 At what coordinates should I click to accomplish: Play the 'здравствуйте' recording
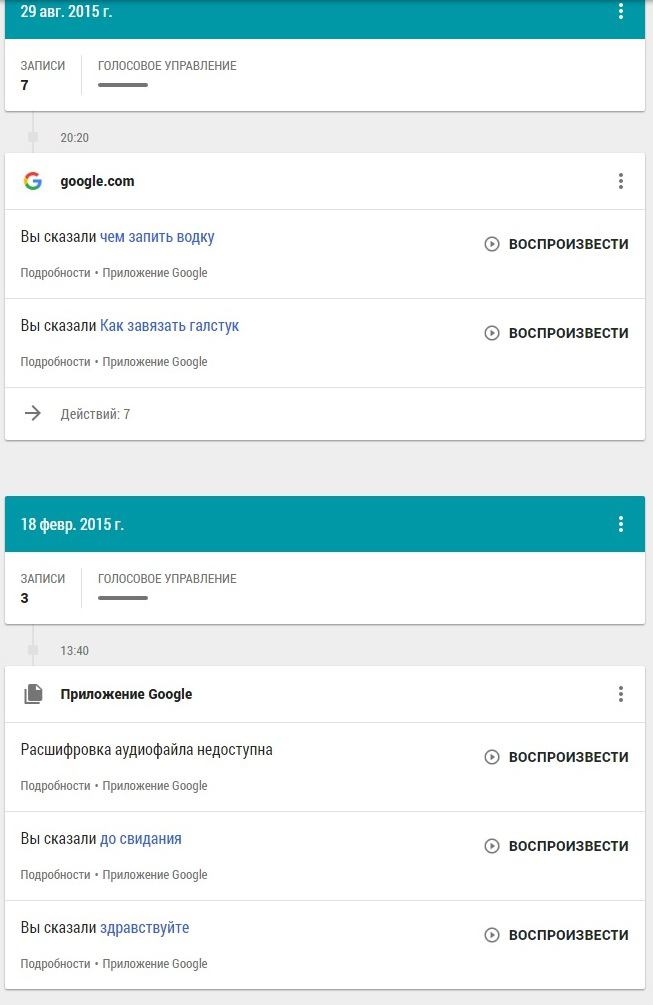pos(557,935)
